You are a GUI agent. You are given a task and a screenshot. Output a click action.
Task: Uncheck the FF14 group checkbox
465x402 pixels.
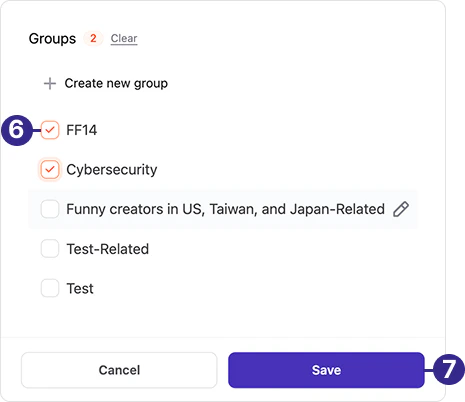(50, 130)
